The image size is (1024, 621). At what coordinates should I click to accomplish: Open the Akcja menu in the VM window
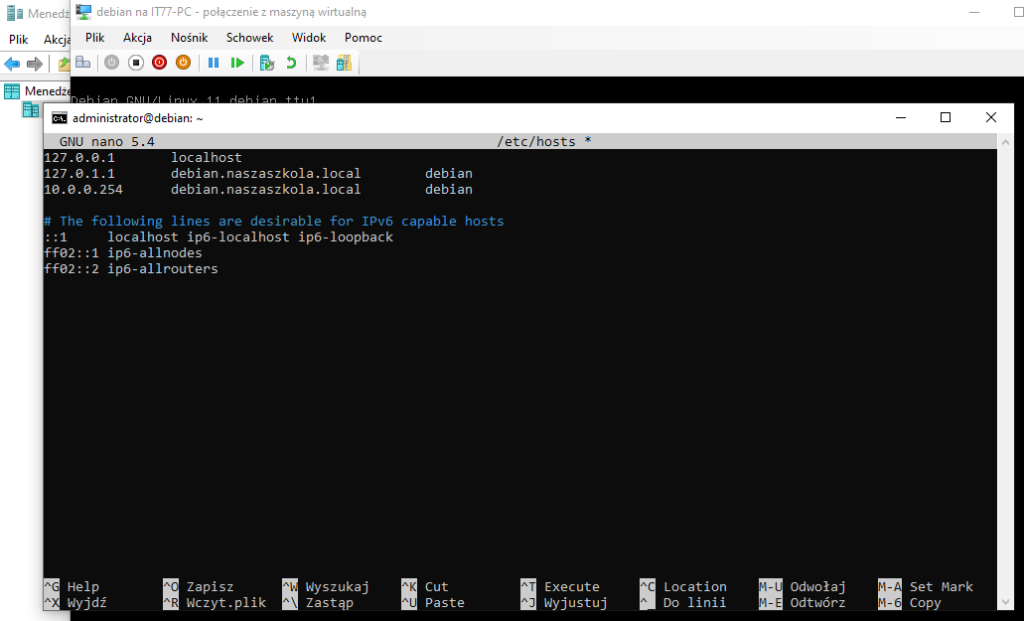click(x=137, y=37)
